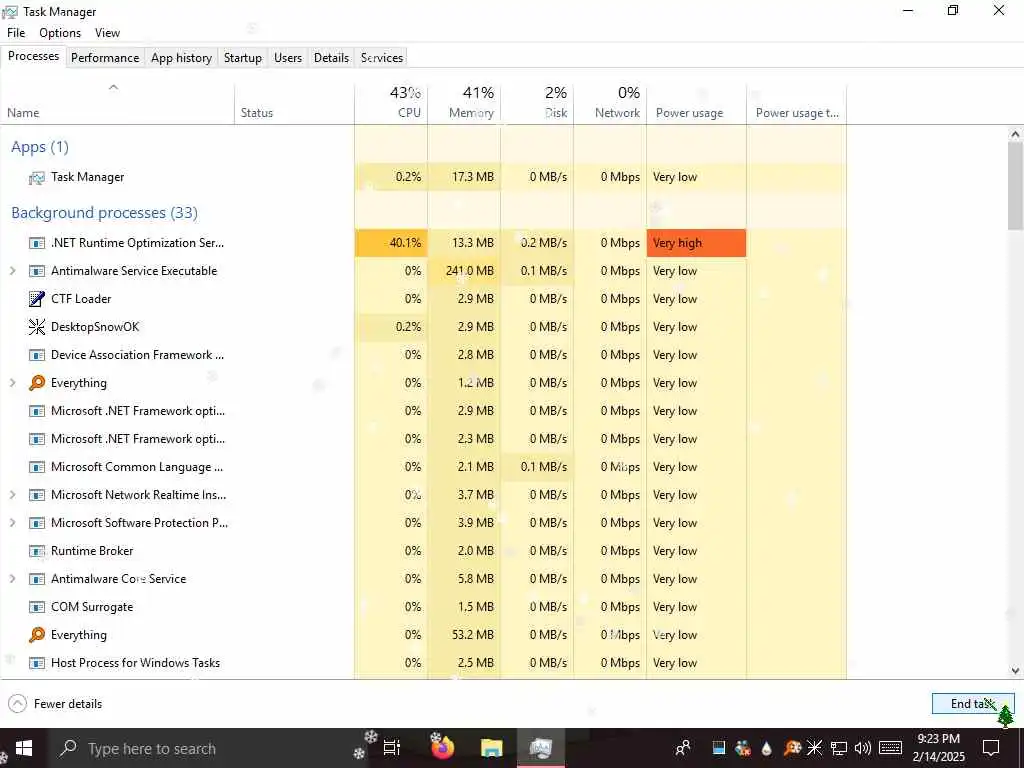This screenshot has height=768, width=1024.
Task: Click the Very high power usage cell
Action: (696, 243)
